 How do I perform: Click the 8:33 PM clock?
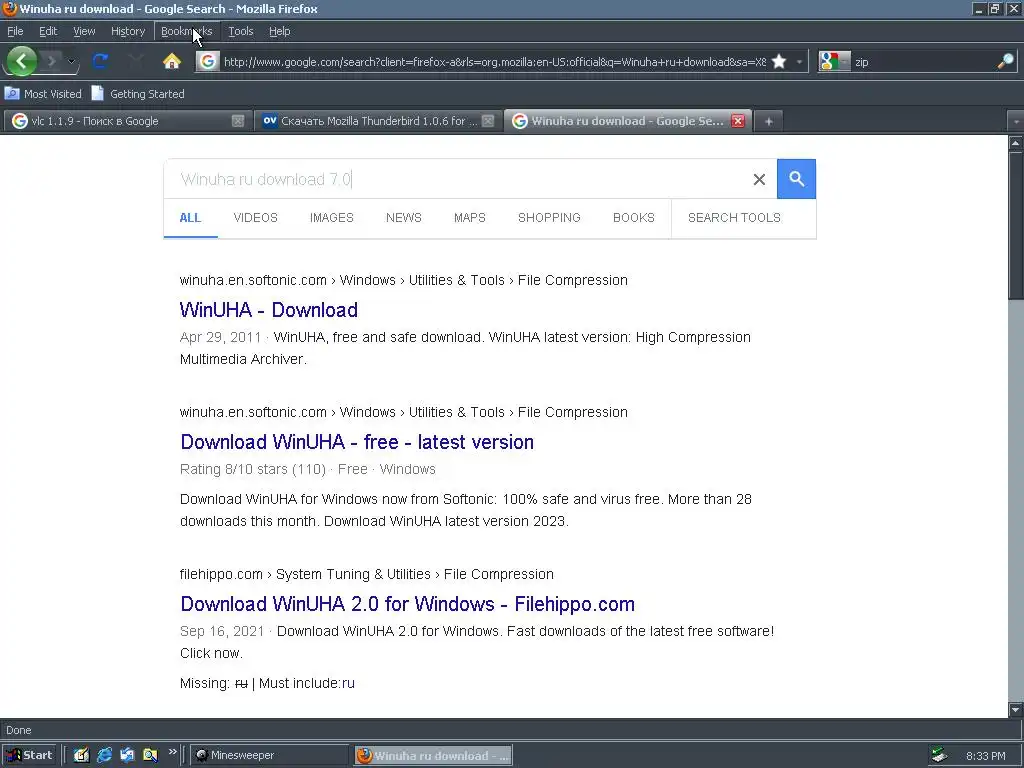point(985,756)
